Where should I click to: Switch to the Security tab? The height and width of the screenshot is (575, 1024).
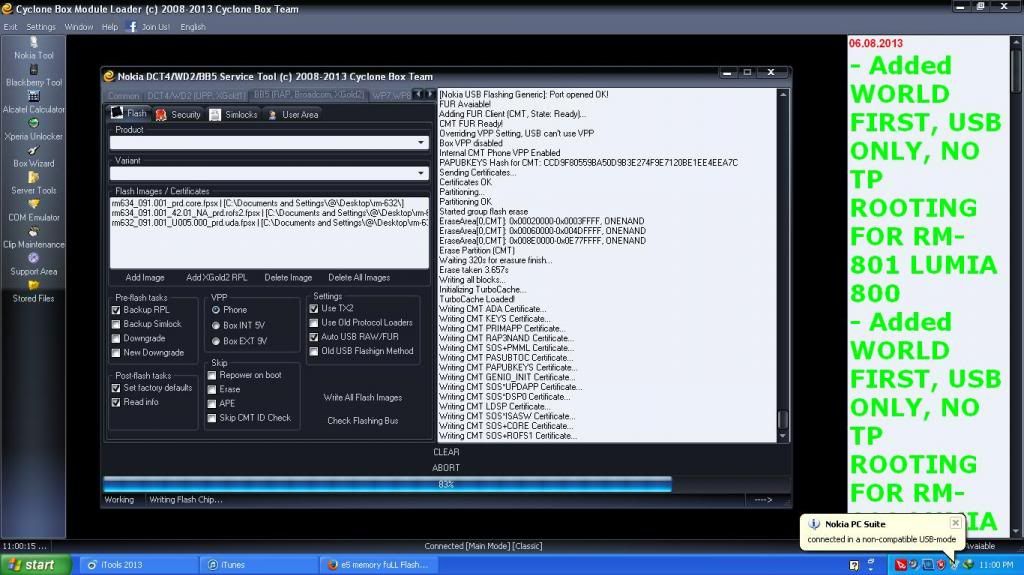179,115
